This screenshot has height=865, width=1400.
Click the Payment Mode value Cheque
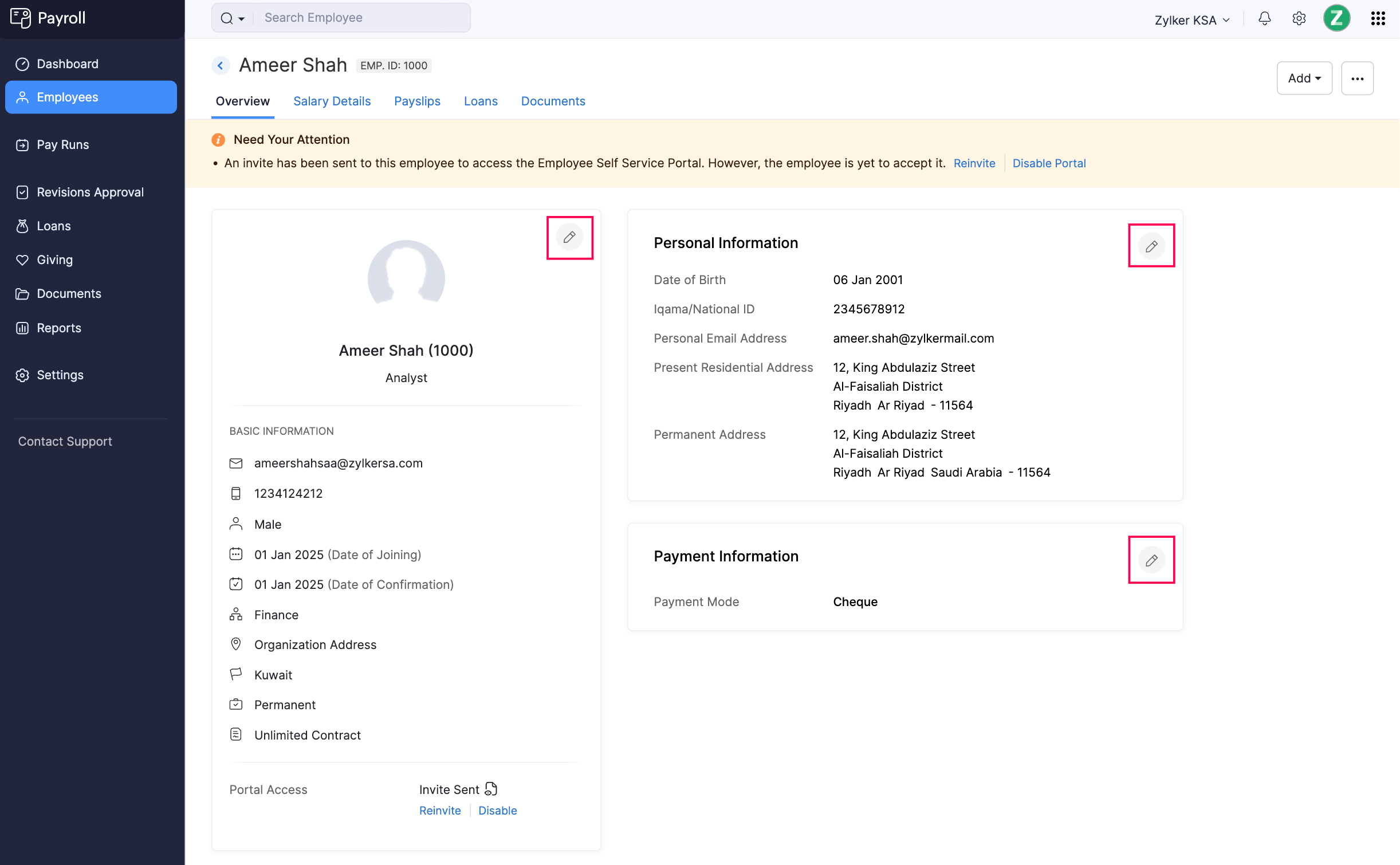(855, 602)
